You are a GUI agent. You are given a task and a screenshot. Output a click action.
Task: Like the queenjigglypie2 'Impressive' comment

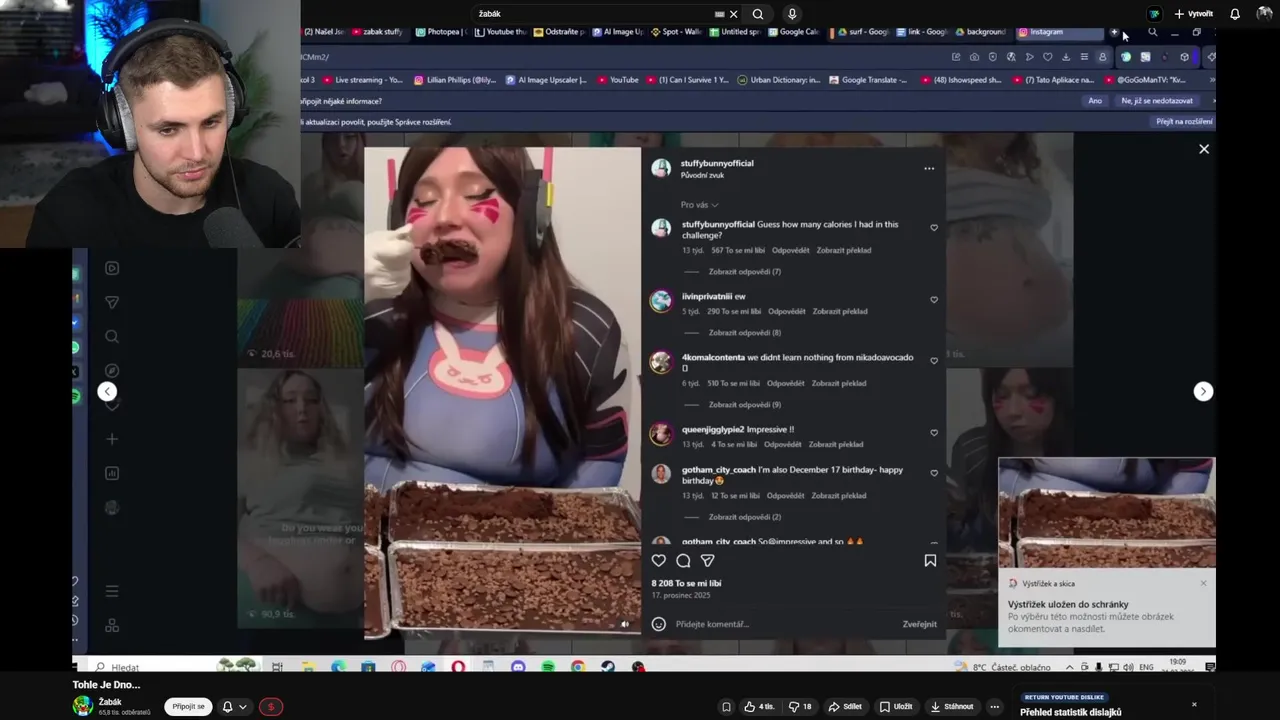(934, 433)
